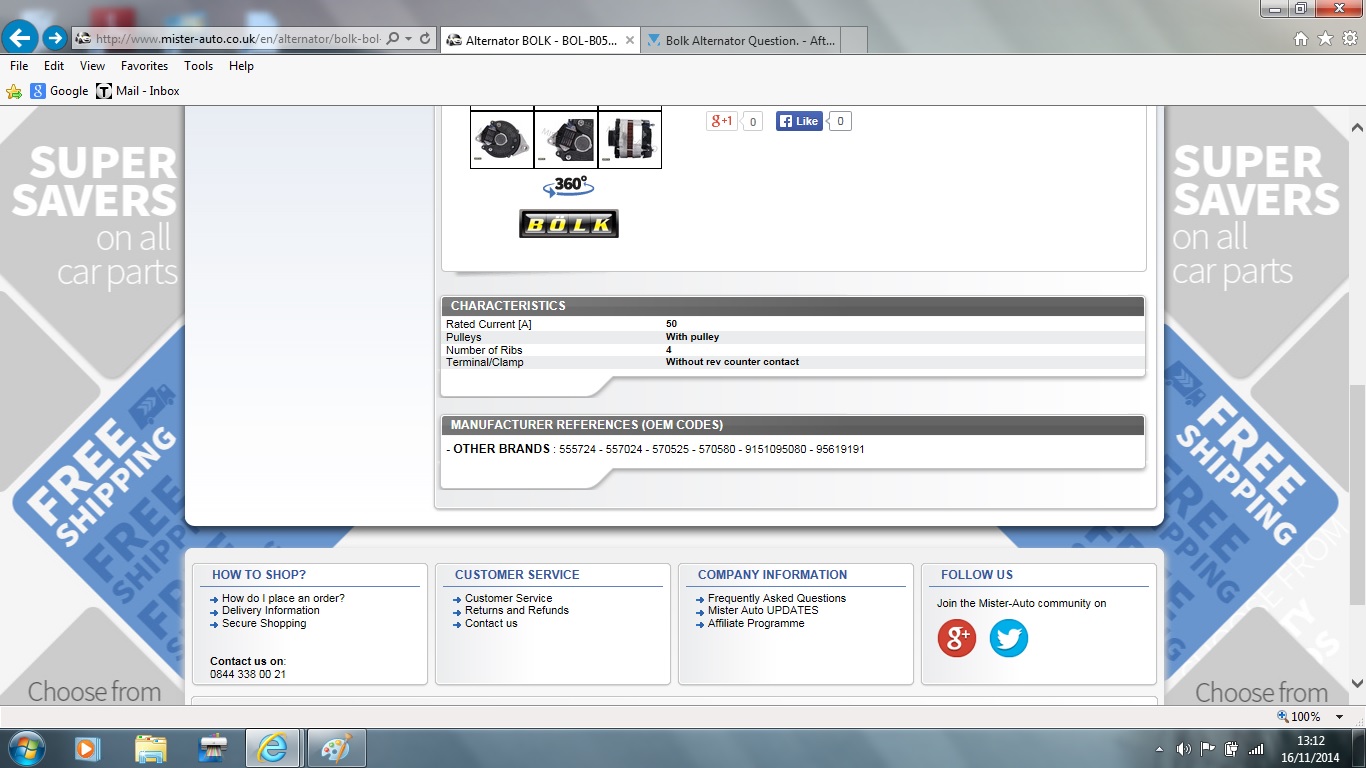Image resolution: width=1366 pixels, height=768 pixels.
Task: Click the BOLK brand logo
Action: point(569,223)
